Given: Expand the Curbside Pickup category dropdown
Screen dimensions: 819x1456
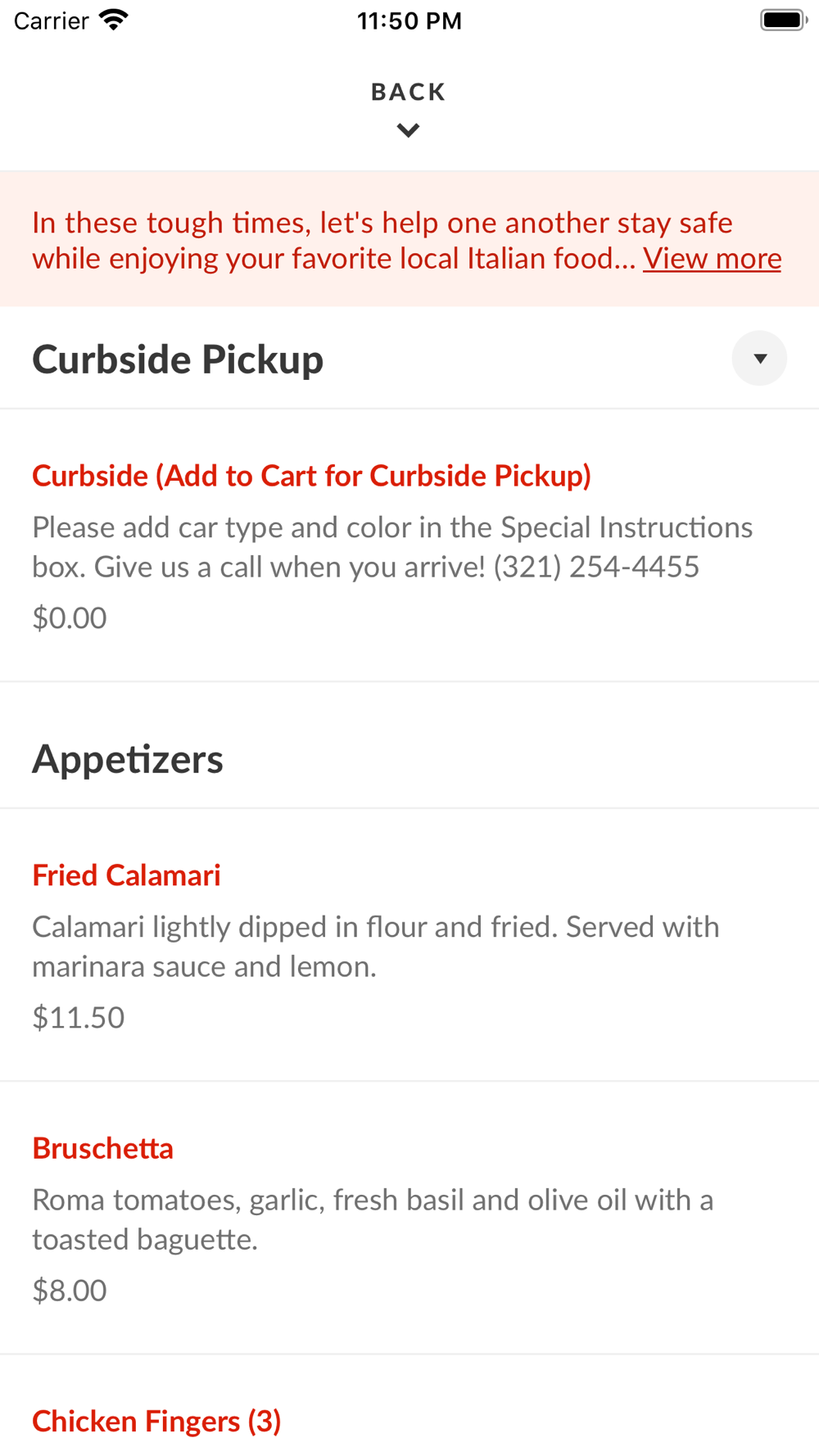Looking at the screenshot, I should click(759, 359).
